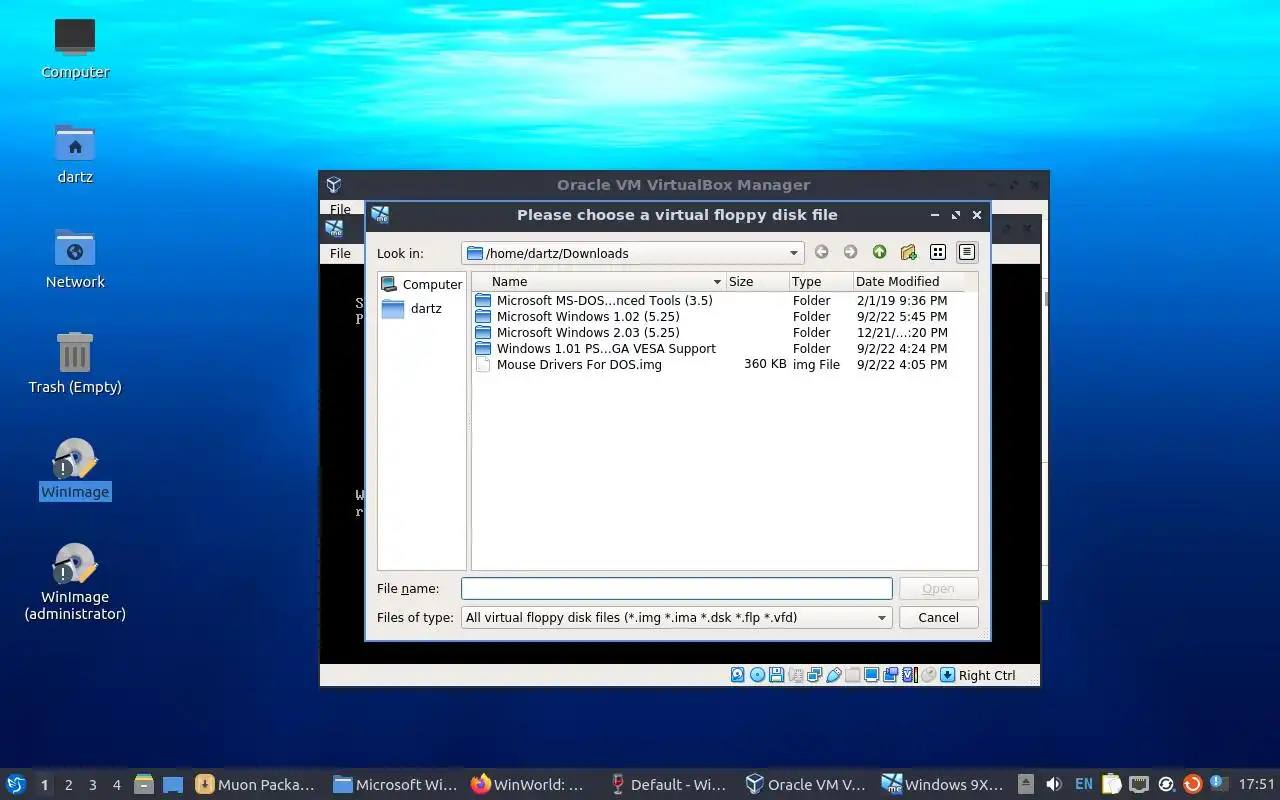Switch file dialog to list view
The image size is (1280, 800).
coord(938,253)
